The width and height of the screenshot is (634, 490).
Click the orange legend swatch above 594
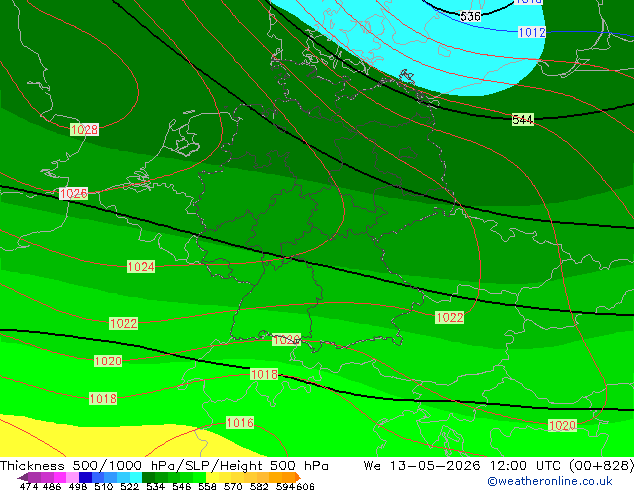point(288,477)
